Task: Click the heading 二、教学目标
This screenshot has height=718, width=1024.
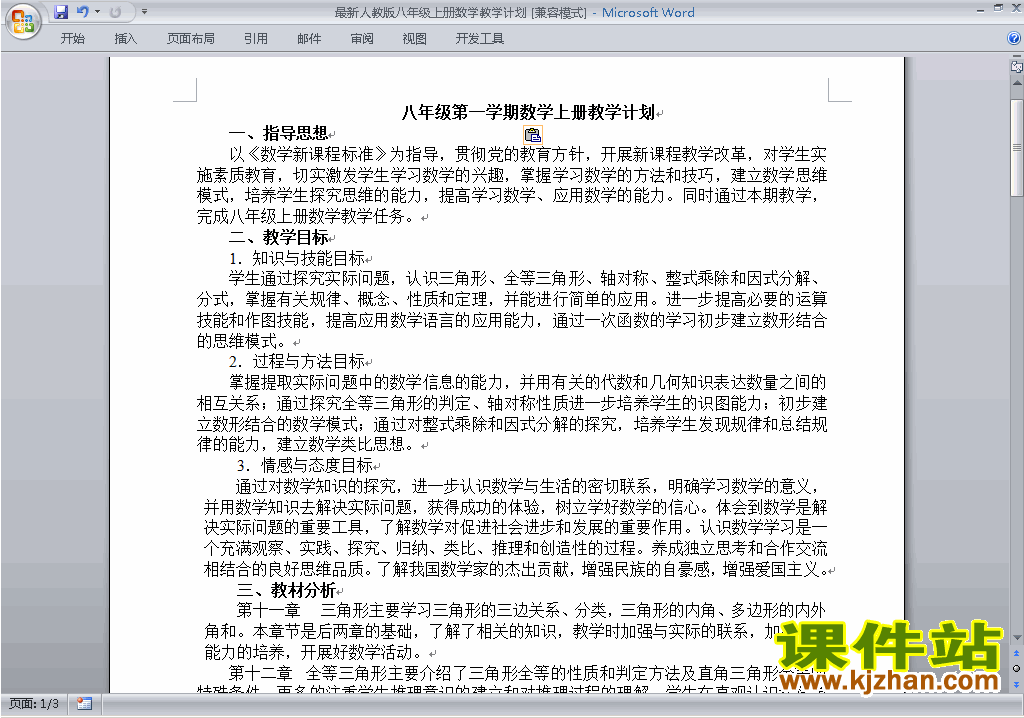Action: 278,237
